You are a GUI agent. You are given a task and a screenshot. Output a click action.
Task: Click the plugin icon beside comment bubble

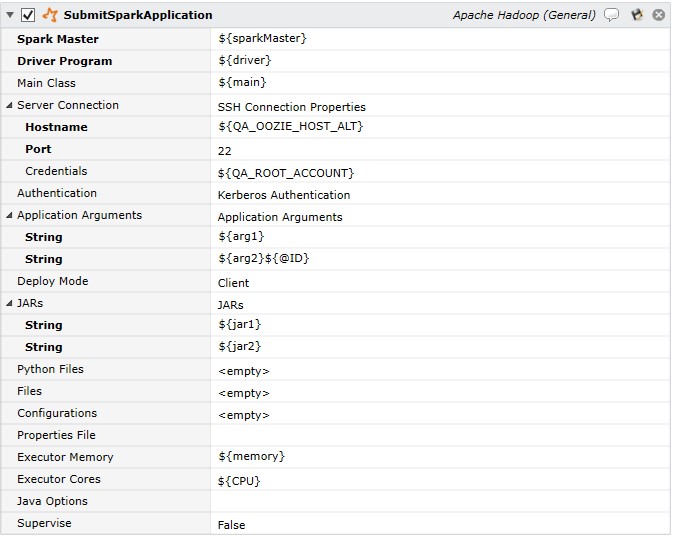637,15
